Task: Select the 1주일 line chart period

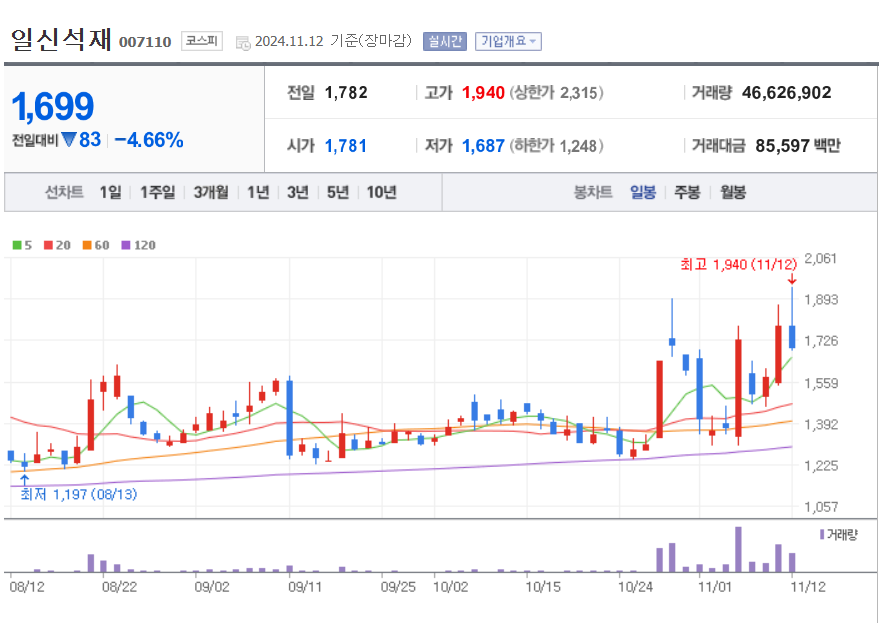Action: click(157, 192)
